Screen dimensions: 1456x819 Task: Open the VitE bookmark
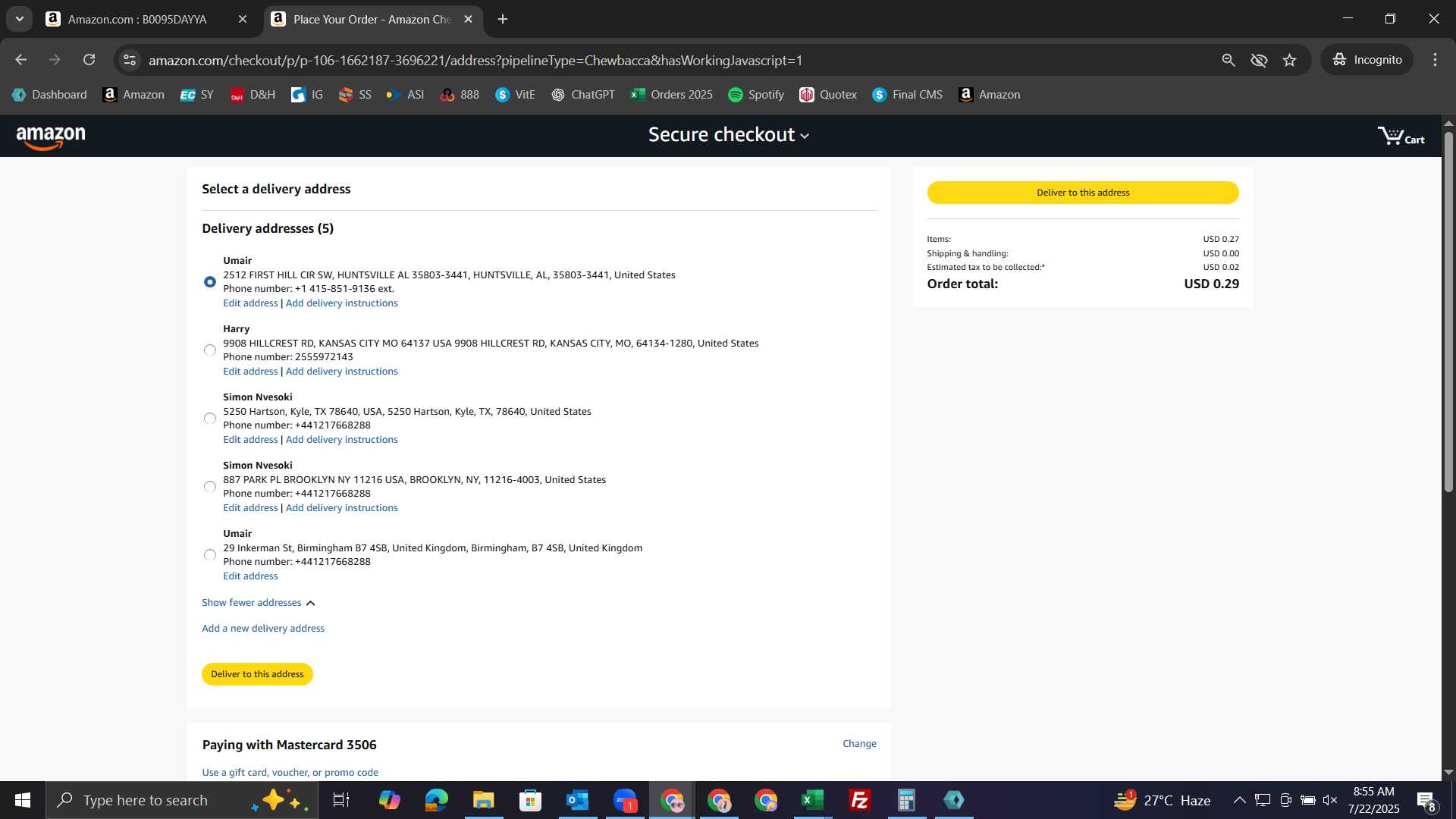click(x=516, y=95)
